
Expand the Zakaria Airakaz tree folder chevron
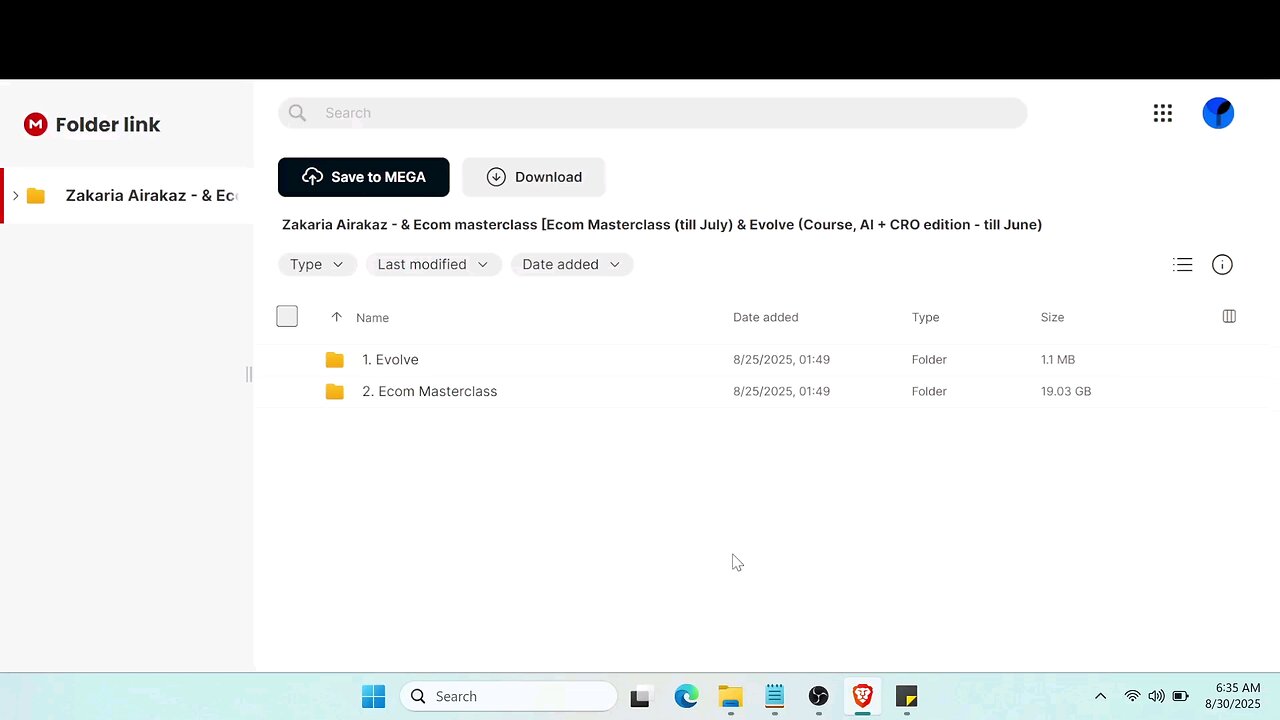pyautogui.click(x=15, y=196)
